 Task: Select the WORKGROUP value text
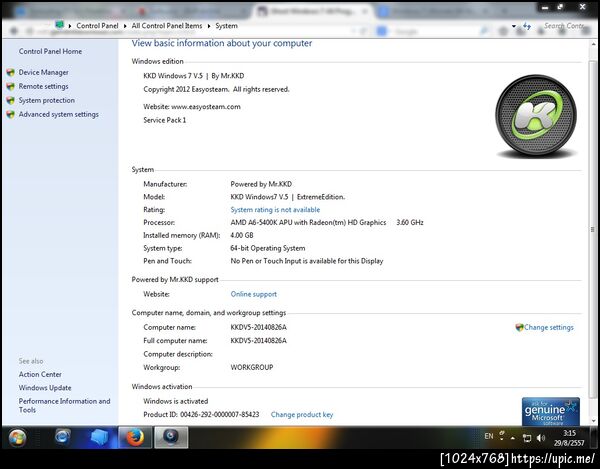252,367
